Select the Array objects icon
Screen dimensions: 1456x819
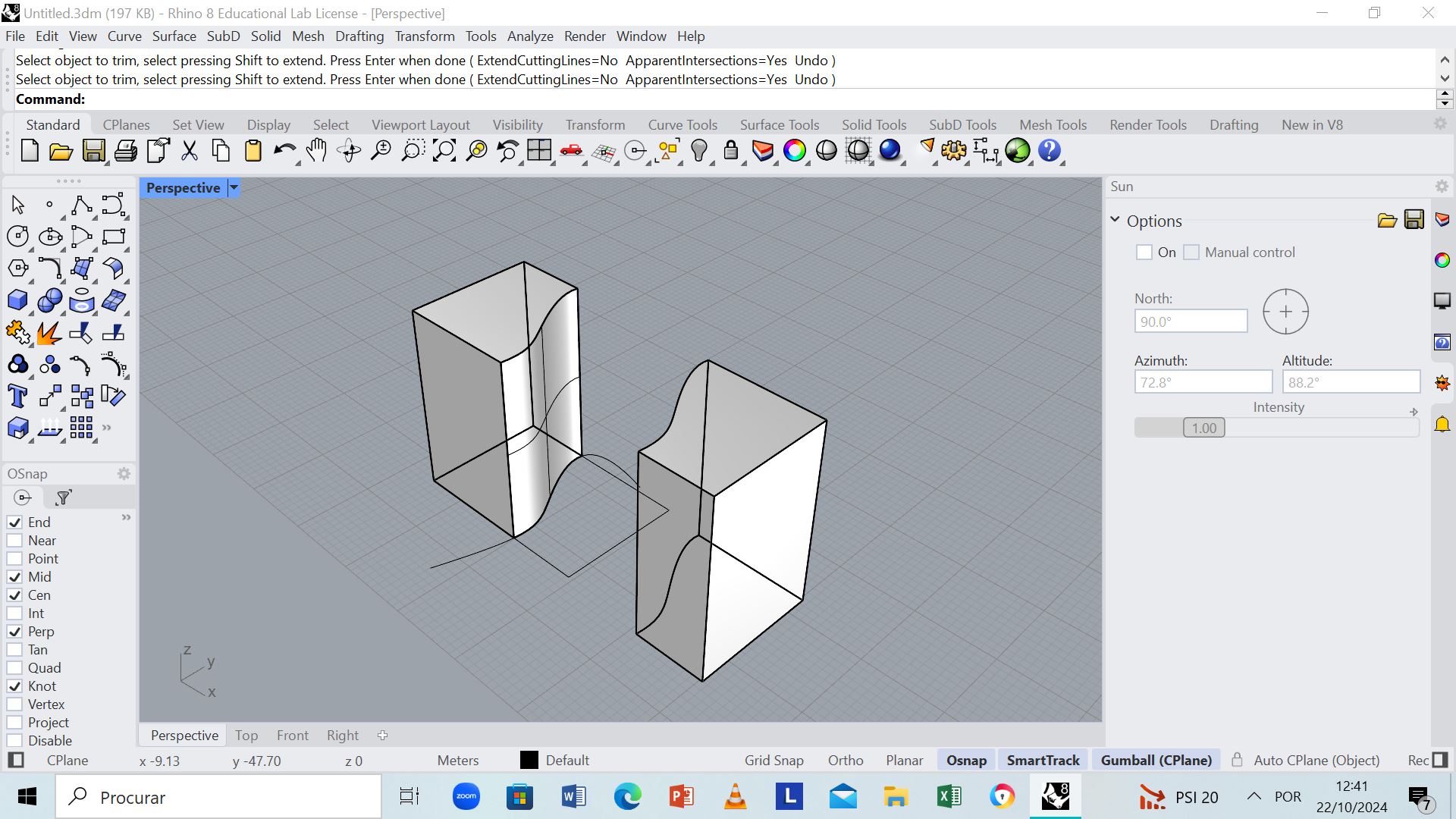83,428
